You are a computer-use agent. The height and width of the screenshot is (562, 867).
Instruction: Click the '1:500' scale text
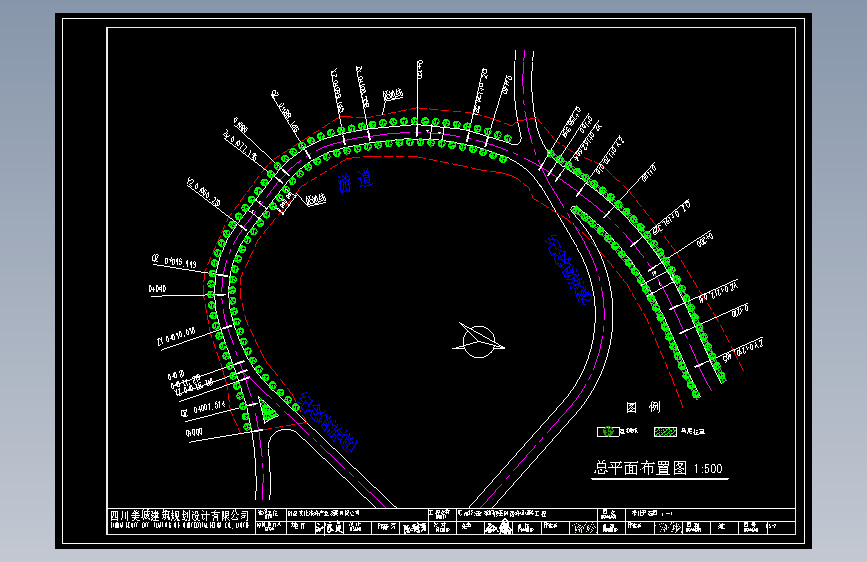coord(708,469)
